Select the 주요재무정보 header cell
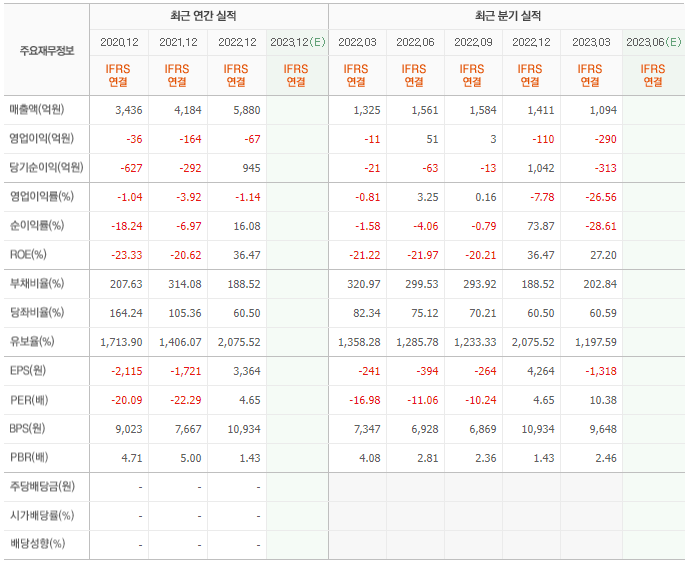This screenshot has height=563, width=689. 47,51
